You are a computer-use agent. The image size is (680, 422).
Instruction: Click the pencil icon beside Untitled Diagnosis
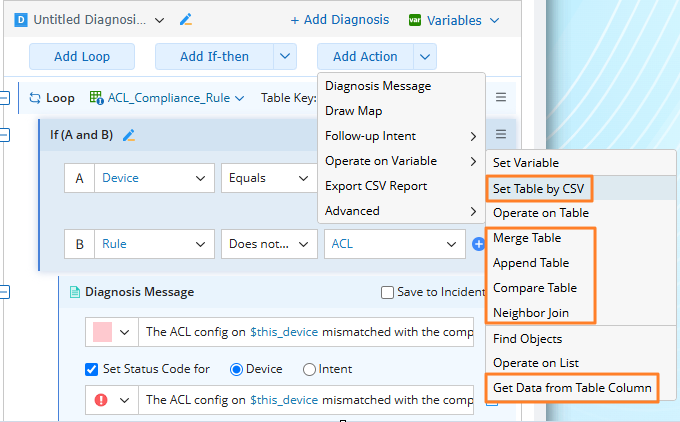tap(185, 20)
